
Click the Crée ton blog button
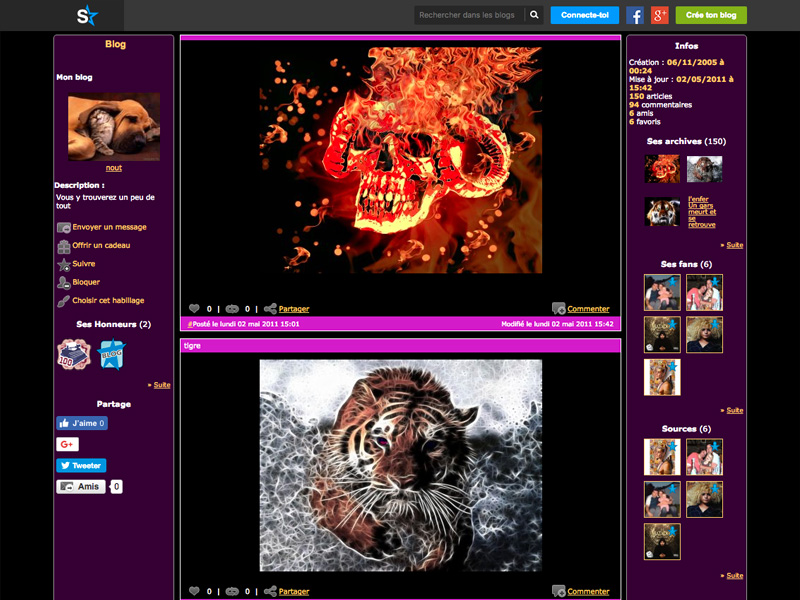(x=711, y=15)
